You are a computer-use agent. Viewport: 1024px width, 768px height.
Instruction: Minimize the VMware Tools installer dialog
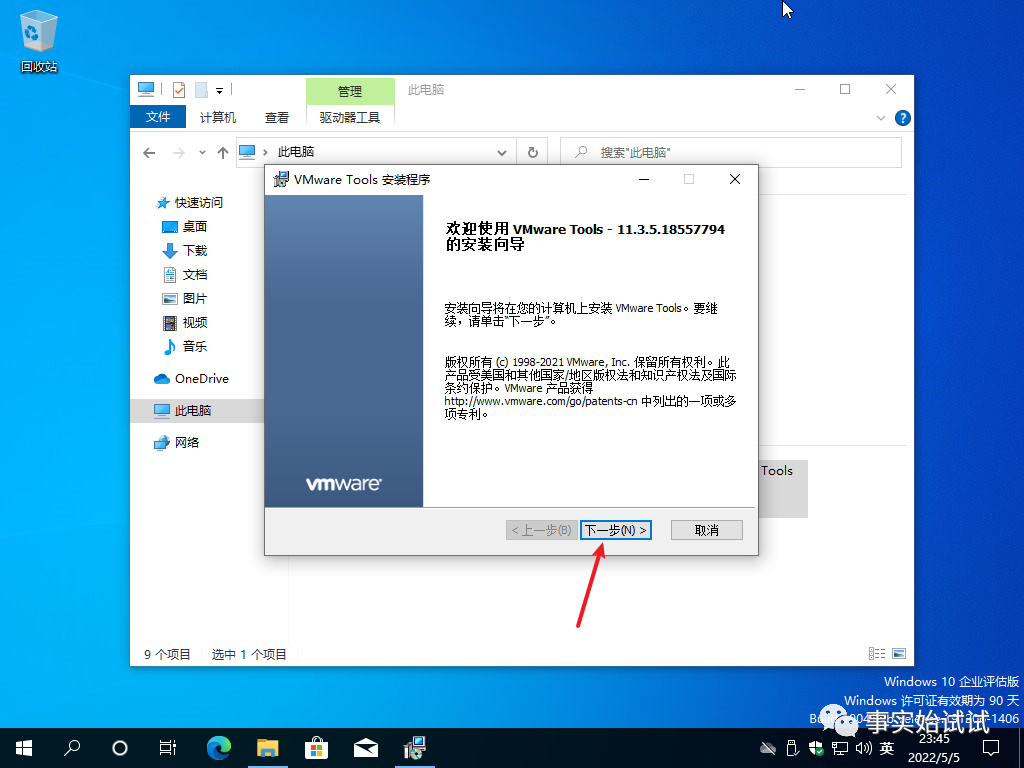click(x=644, y=179)
